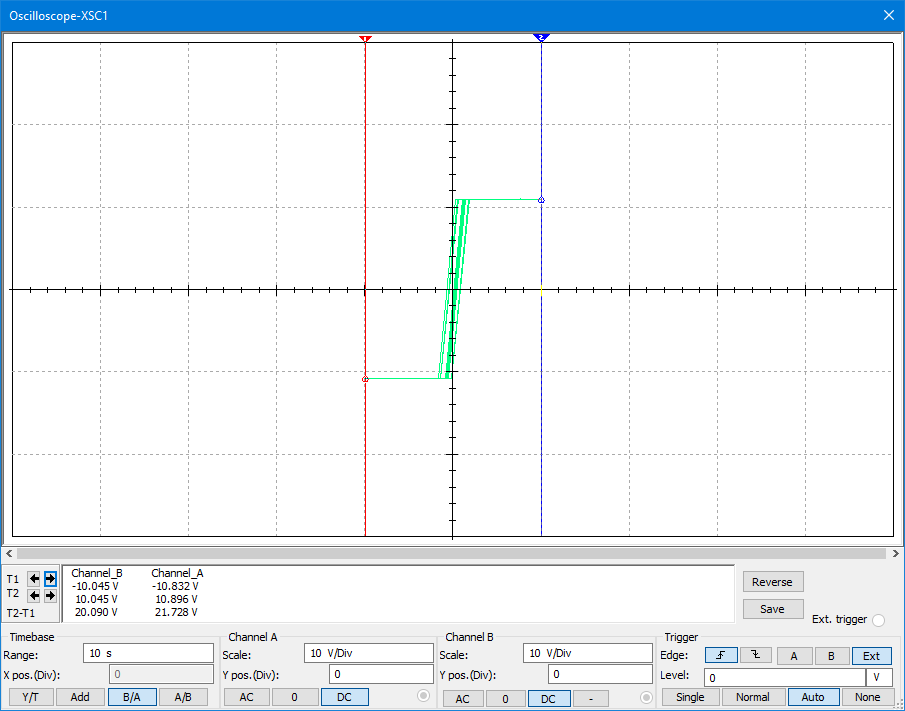
Task: Switch display to Y/T mode
Action: (30, 697)
